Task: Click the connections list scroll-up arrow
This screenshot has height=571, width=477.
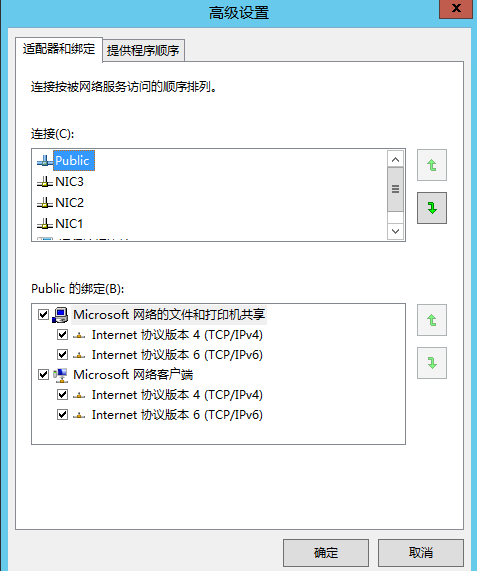Action: click(x=395, y=160)
